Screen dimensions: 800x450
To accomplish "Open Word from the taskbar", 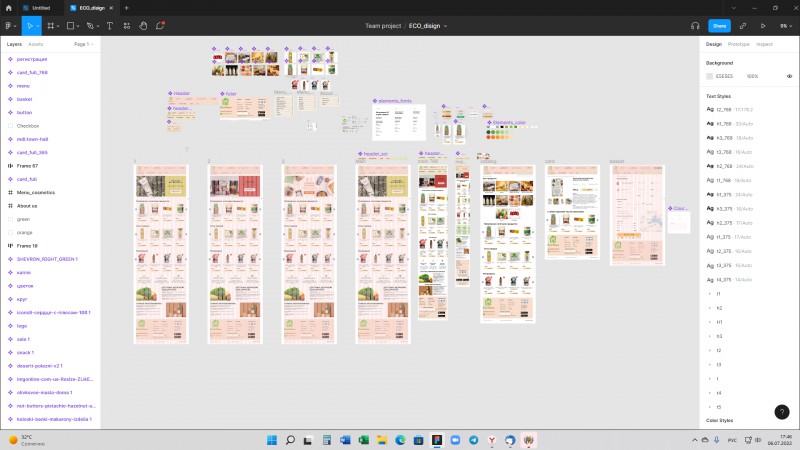I will pos(345,440).
